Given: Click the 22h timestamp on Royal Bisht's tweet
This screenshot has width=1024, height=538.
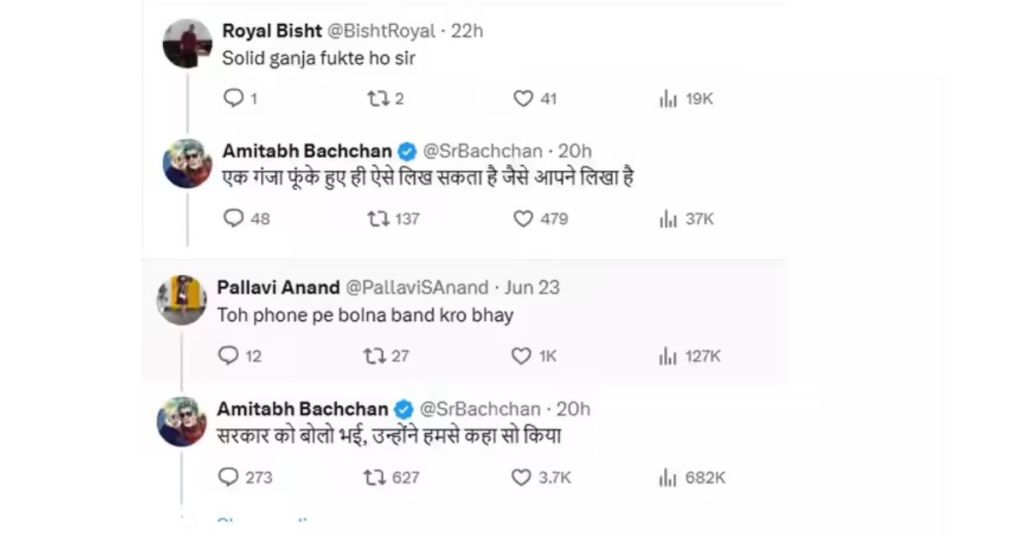Looking at the screenshot, I should point(467,31).
